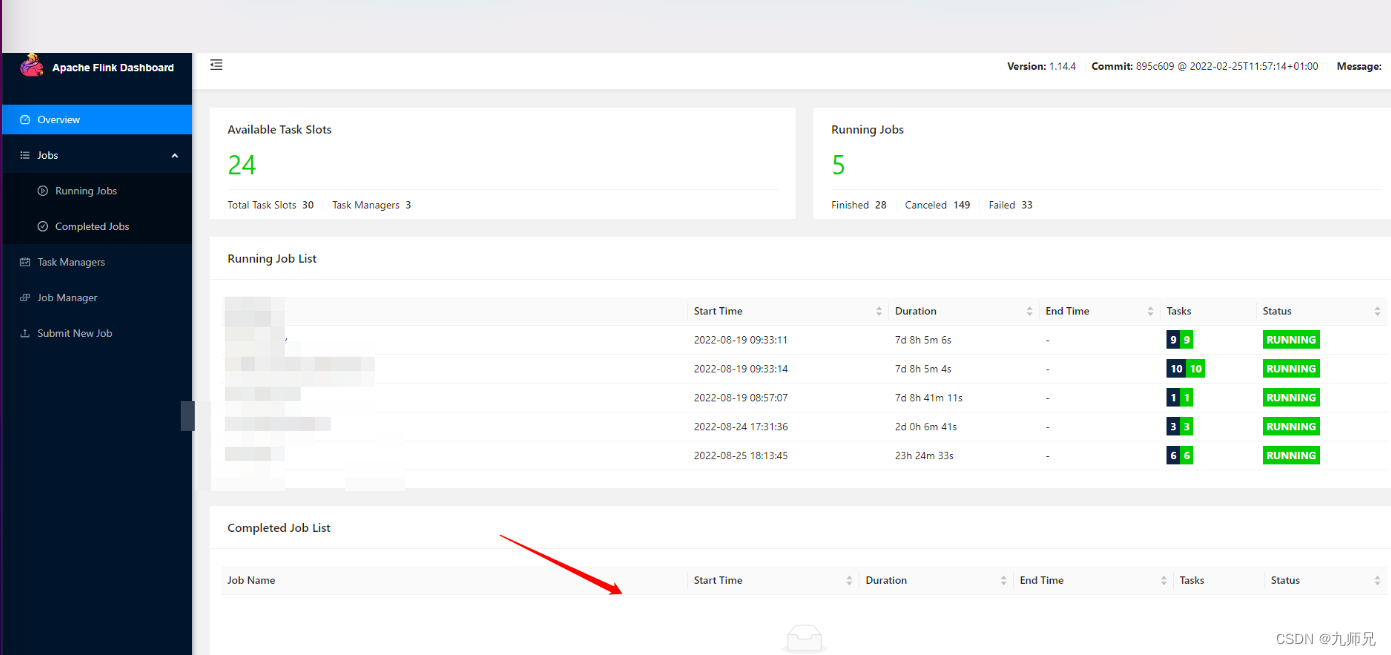1391x655 pixels.
Task: Click the empty-list inbox icon
Action: pyautogui.click(x=804, y=639)
